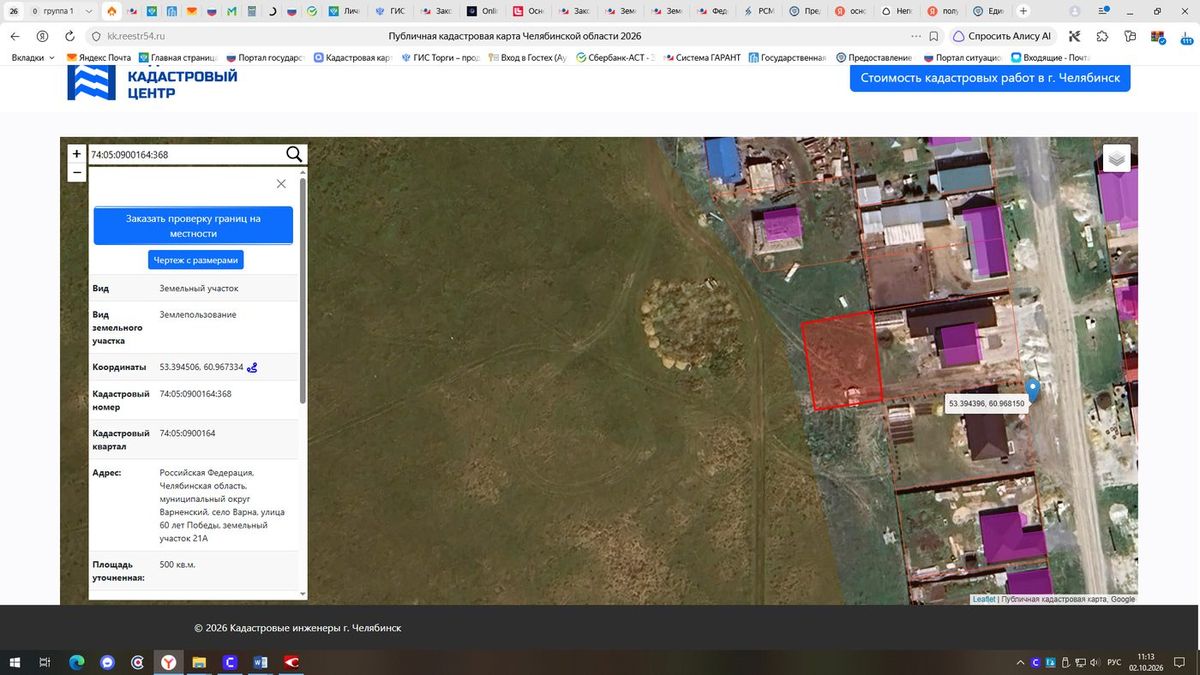Click the blue location pin marker
This screenshot has height=675, width=1200.
(1033, 389)
